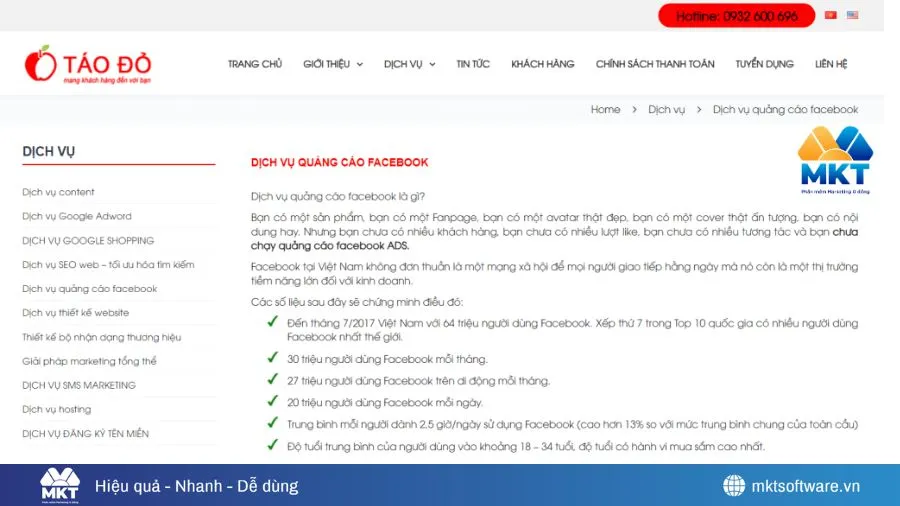The image size is (900, 506).
Task: Click bold text 'chạy quảng cáo facebook ADS'
Action: 329,246
